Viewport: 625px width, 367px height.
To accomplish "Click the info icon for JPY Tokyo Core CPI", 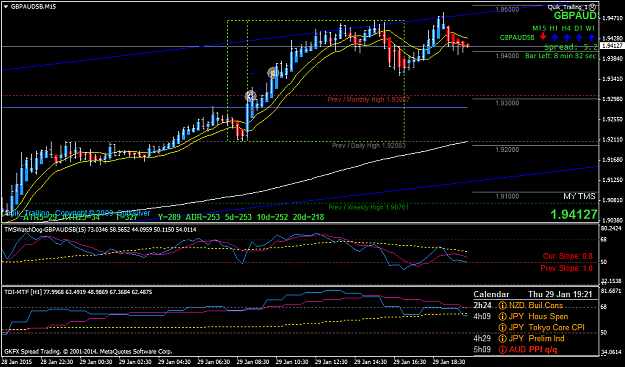I will tap(503, 328).
